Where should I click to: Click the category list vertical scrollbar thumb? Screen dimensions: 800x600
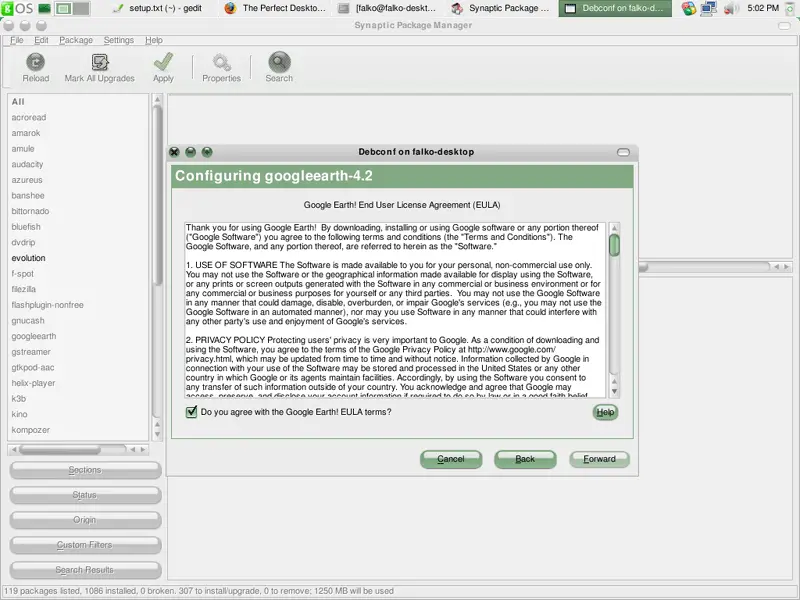(158, 194)
